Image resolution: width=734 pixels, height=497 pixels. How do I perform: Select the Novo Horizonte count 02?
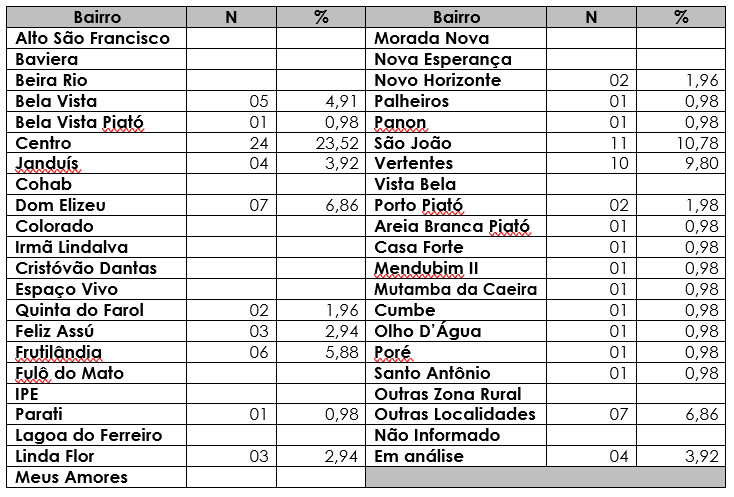[619, 80]
